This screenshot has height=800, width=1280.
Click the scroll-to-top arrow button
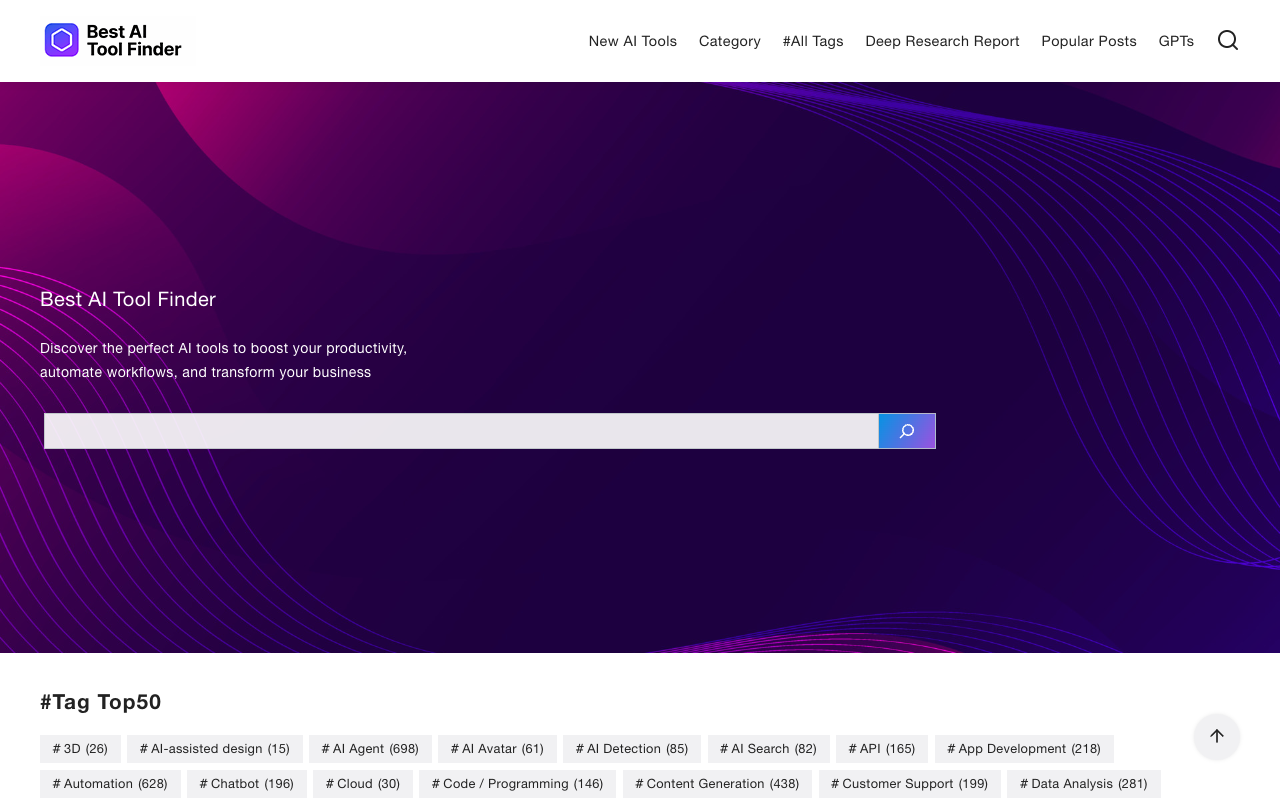point(1216,736)
